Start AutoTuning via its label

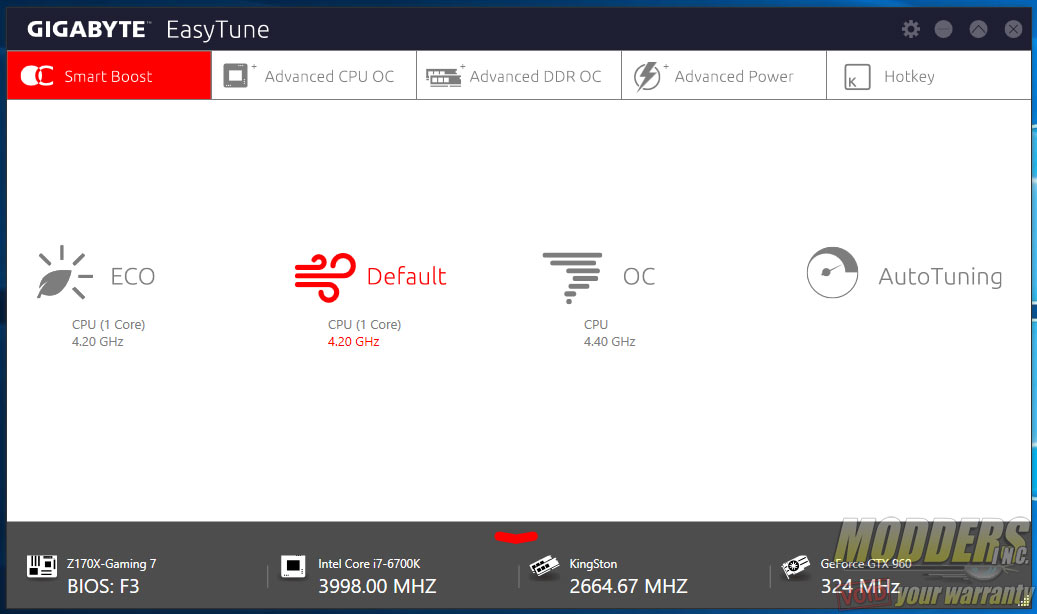[x=940, y=277]
